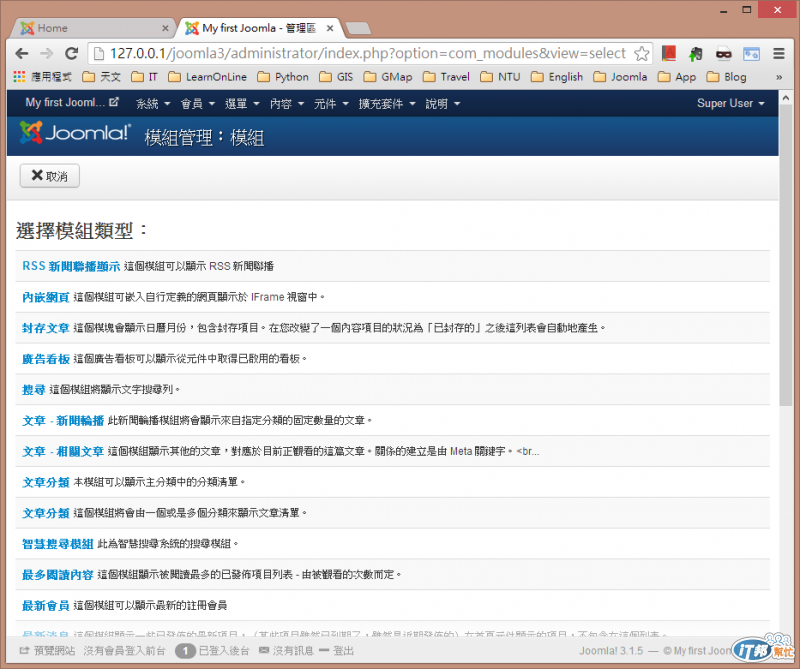Open the Python bookmark folder
The image size is (800, 669).
coord(283,77)
